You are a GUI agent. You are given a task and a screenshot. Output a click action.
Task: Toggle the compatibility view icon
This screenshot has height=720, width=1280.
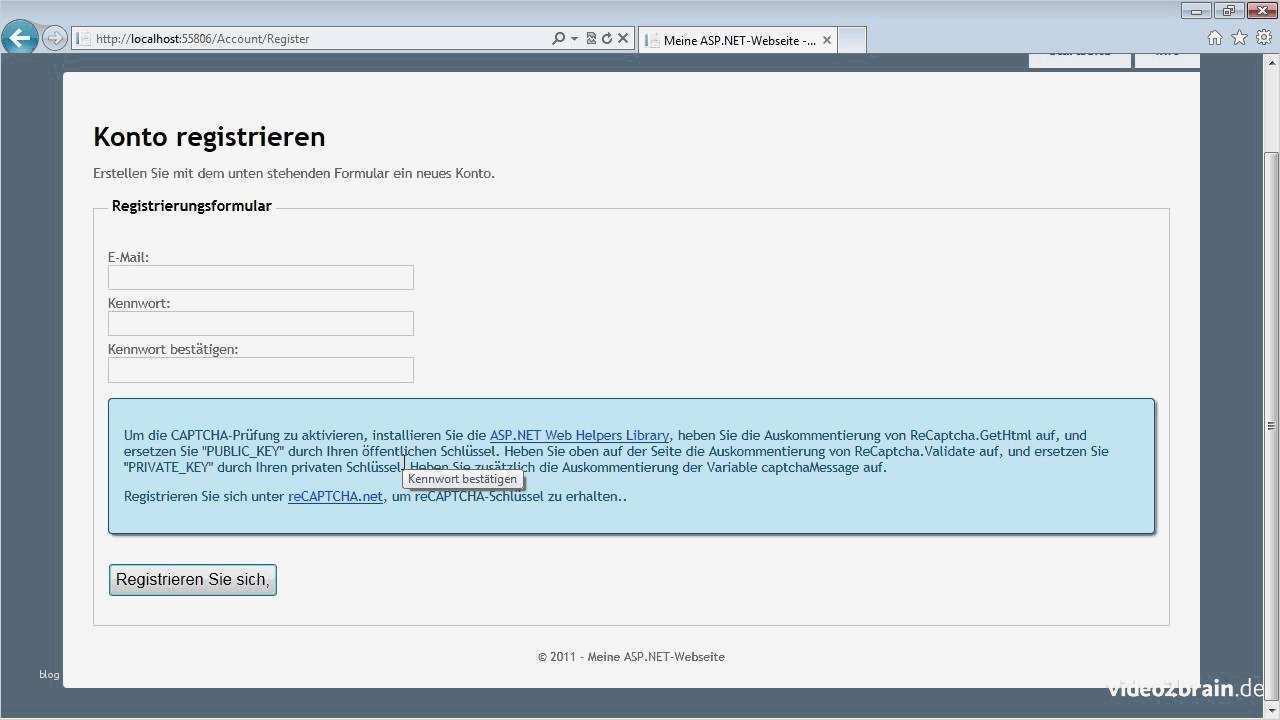591,39
